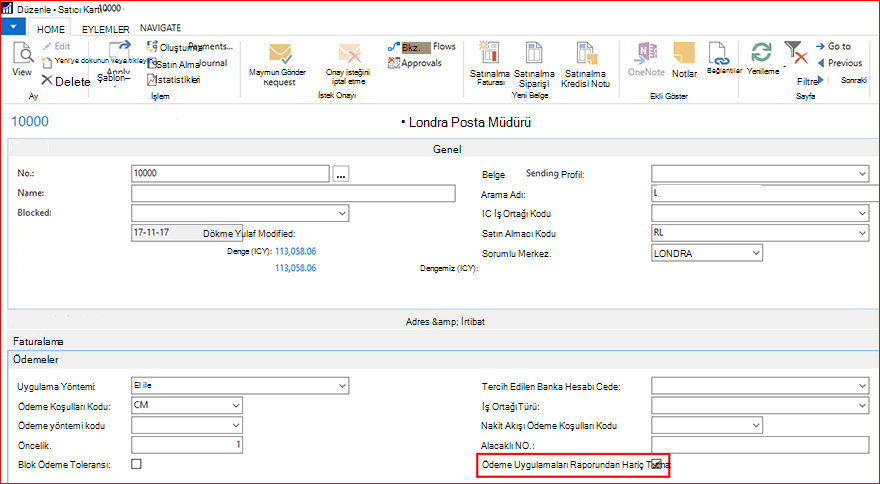Switch to EYLEMLER ribbon tab
The image size is (880, 484).
106,29
